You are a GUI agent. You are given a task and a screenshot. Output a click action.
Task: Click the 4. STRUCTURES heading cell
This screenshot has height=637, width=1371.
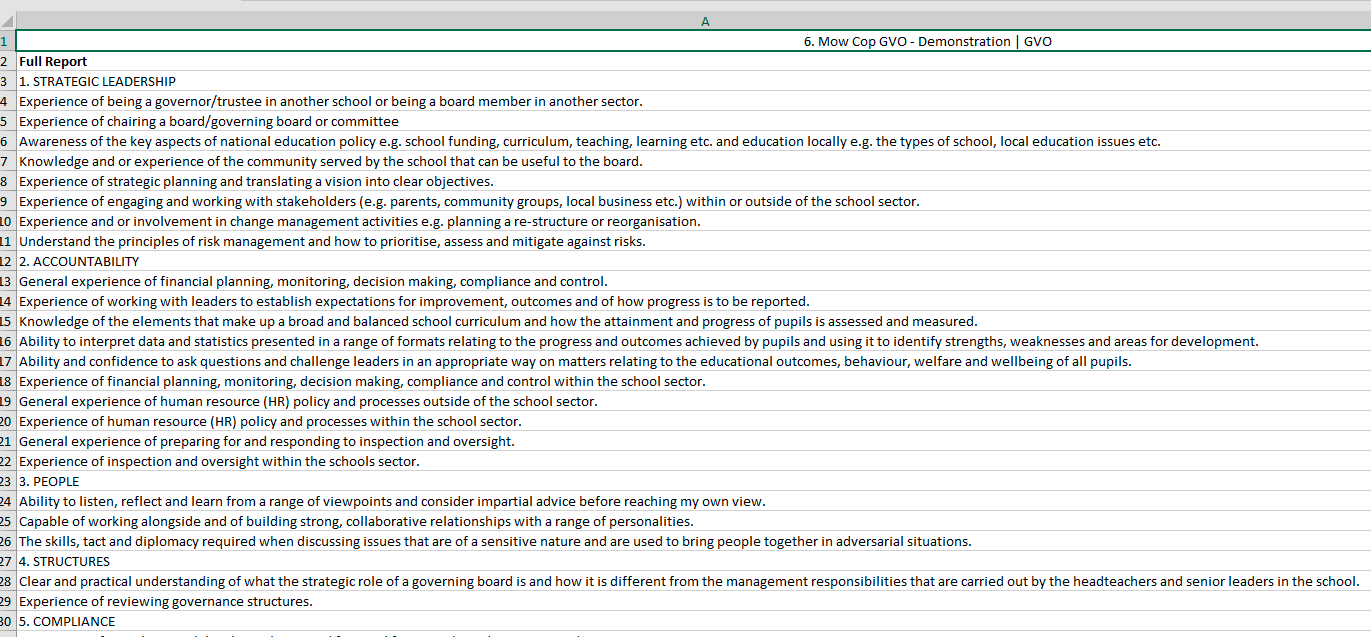click(693, 561)
